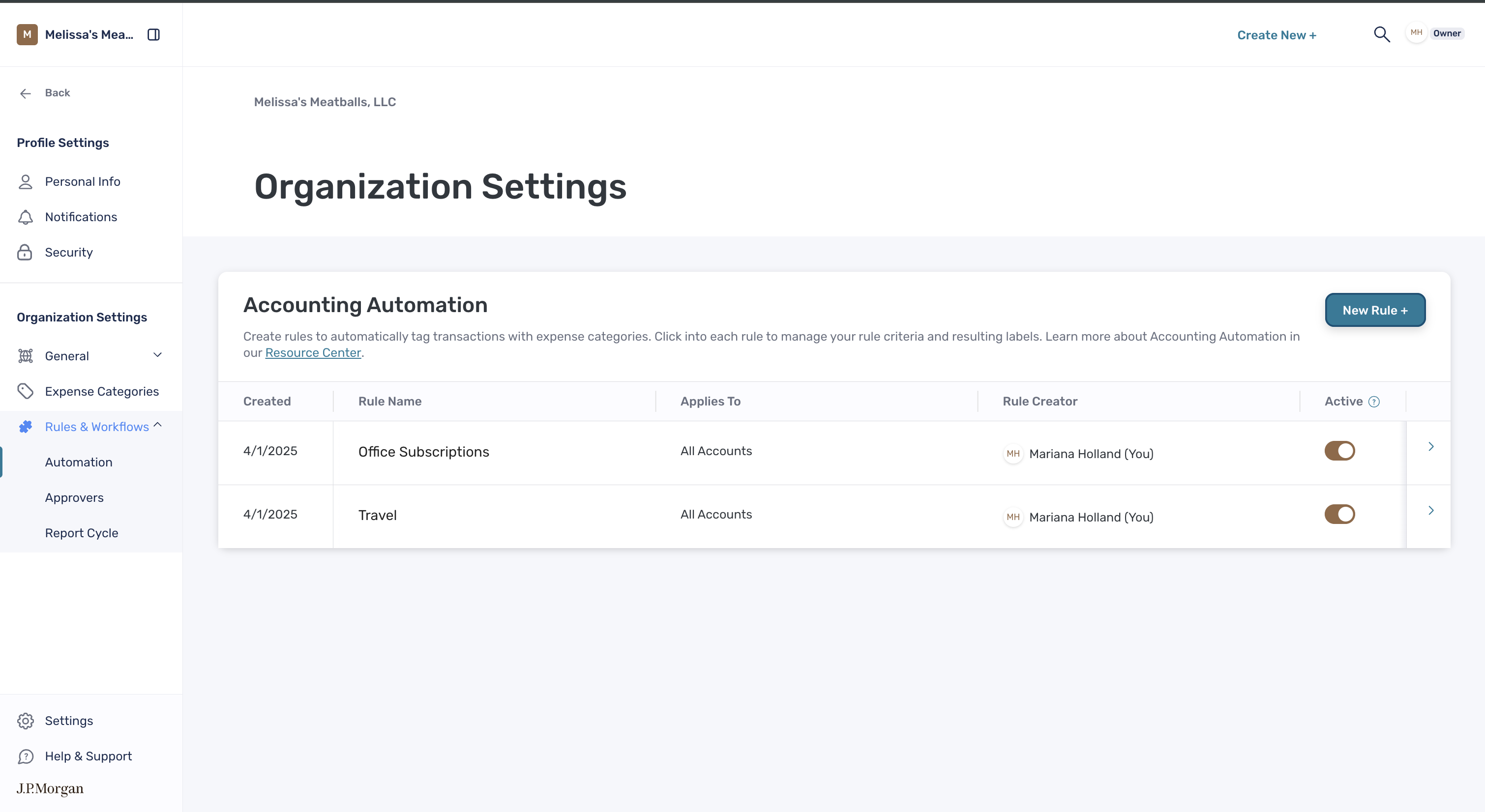
Task: Click All Accounts in Travel row
Action: point(716,514)
